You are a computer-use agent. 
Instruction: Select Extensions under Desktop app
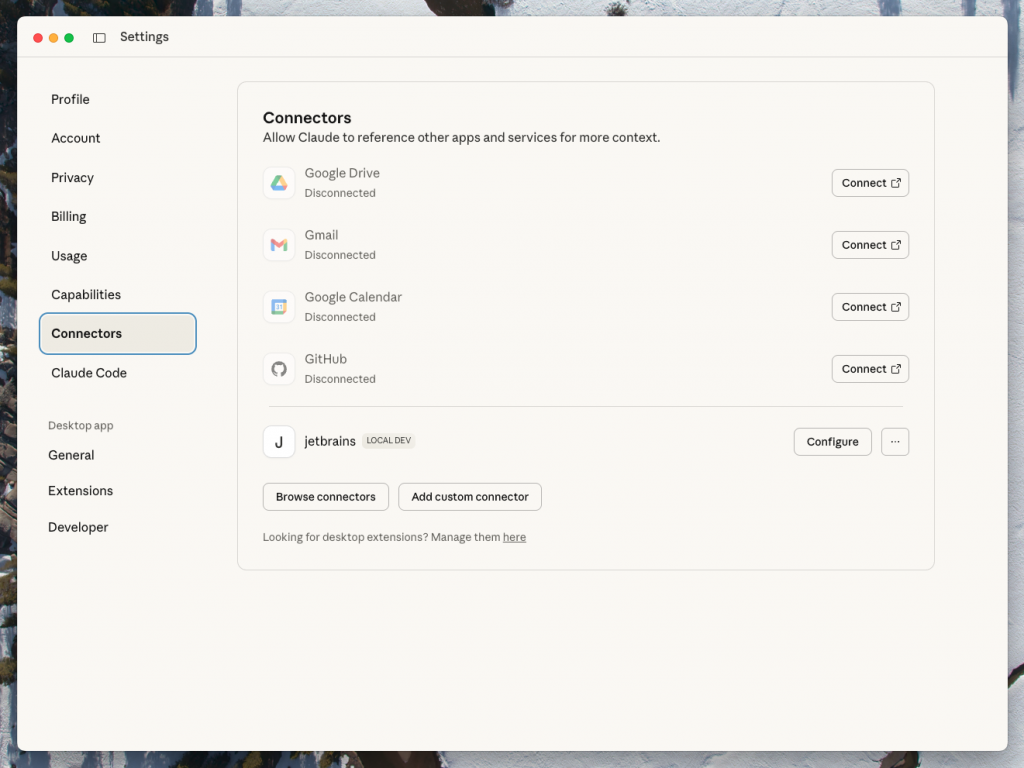click(x=80, y=491)
